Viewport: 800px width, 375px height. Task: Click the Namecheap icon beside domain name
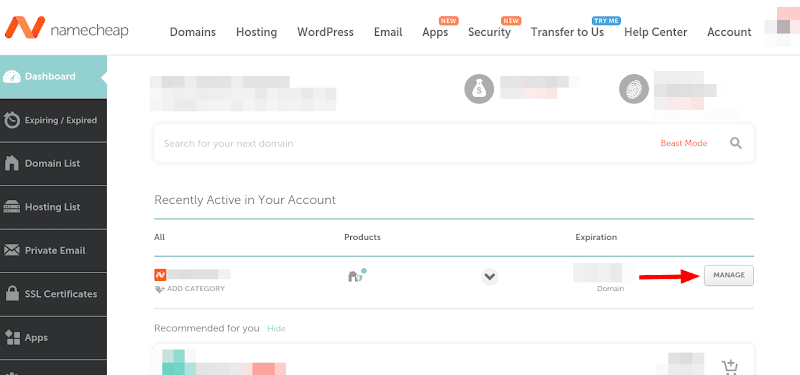coord(160,274)
